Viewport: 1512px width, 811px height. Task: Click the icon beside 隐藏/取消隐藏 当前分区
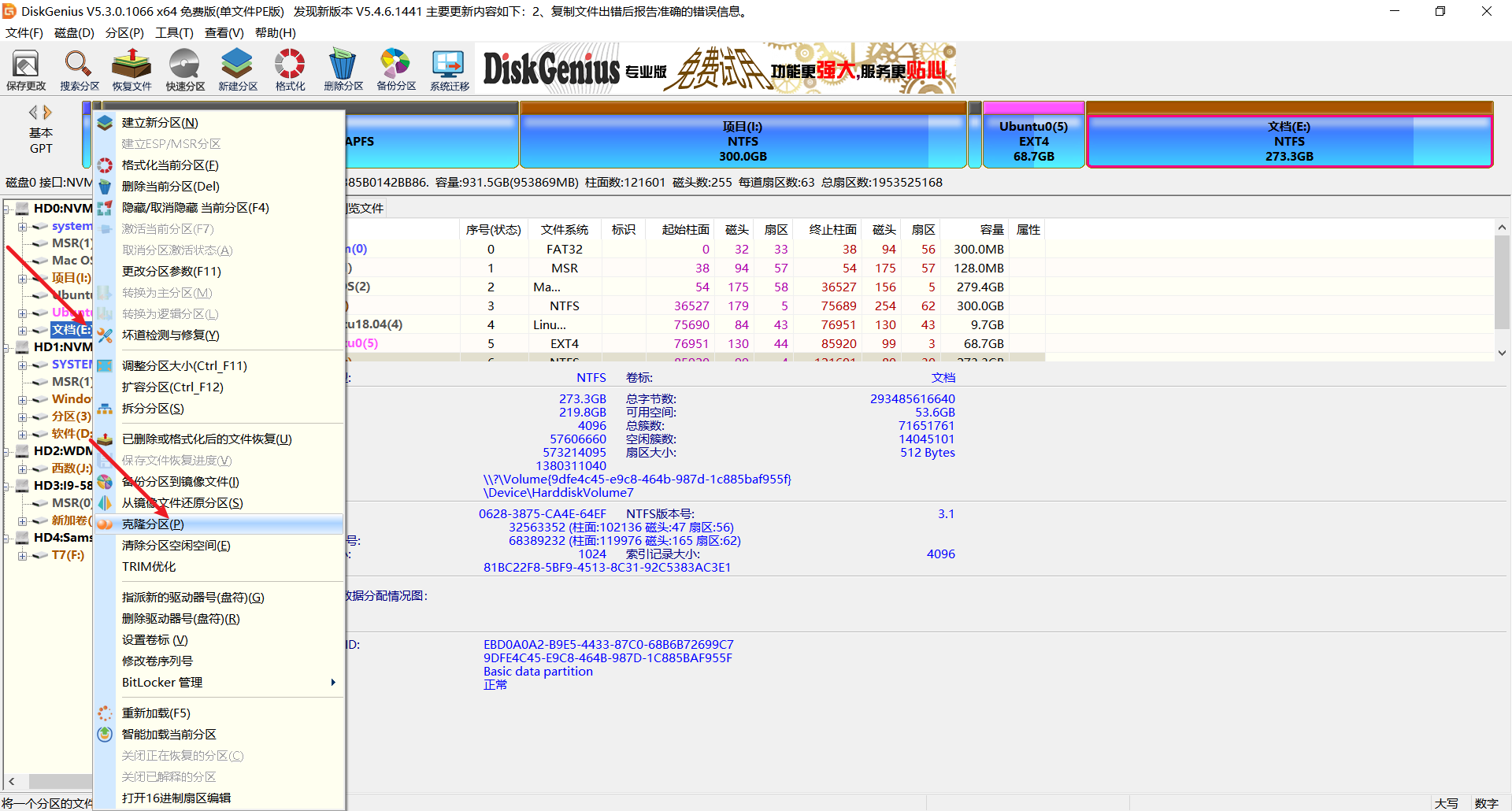tap(105, 208)
